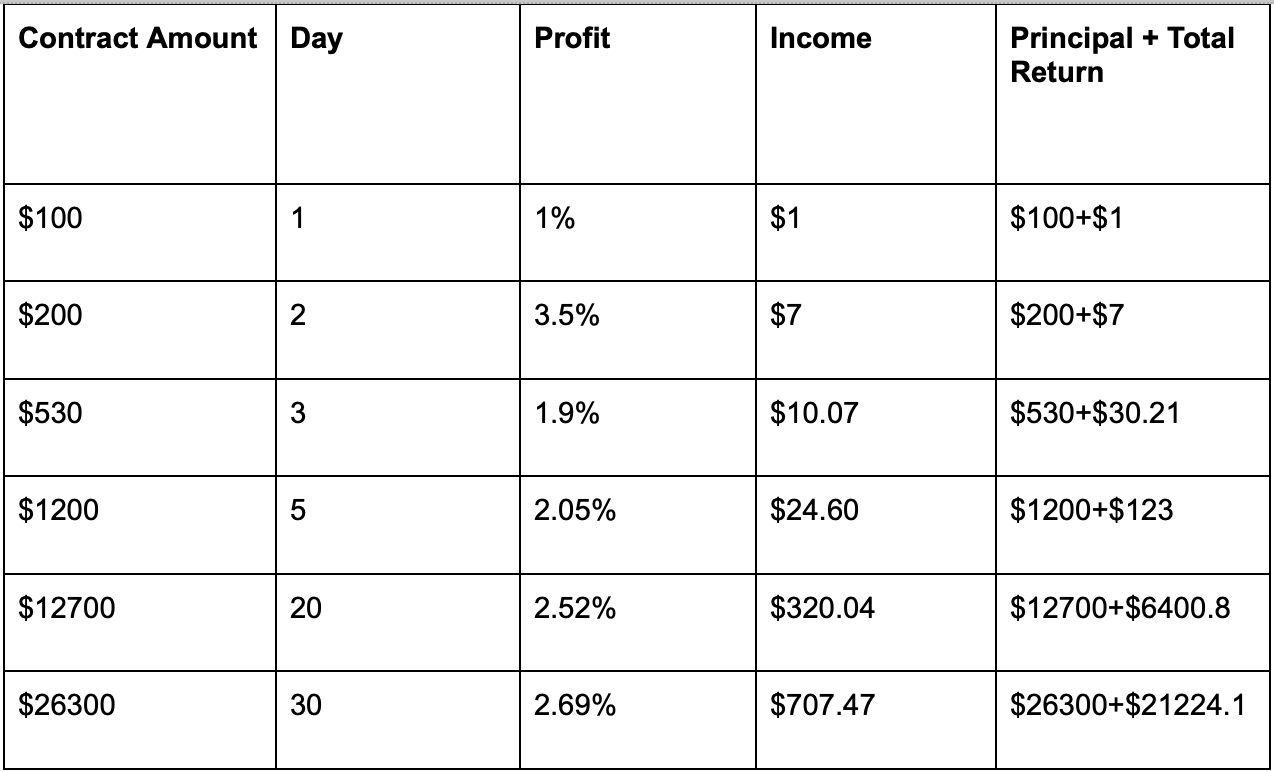Click the $1200+$123 total return cell
1274x772 pixels.
click(1132, 524)
